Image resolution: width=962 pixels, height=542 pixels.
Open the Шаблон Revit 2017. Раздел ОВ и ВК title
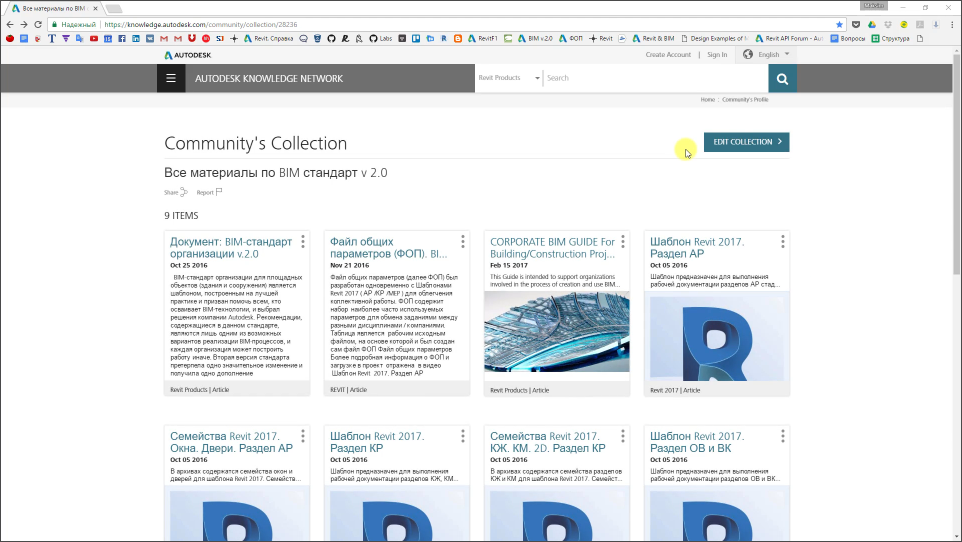pyautogui.click(x=697, y=442)
